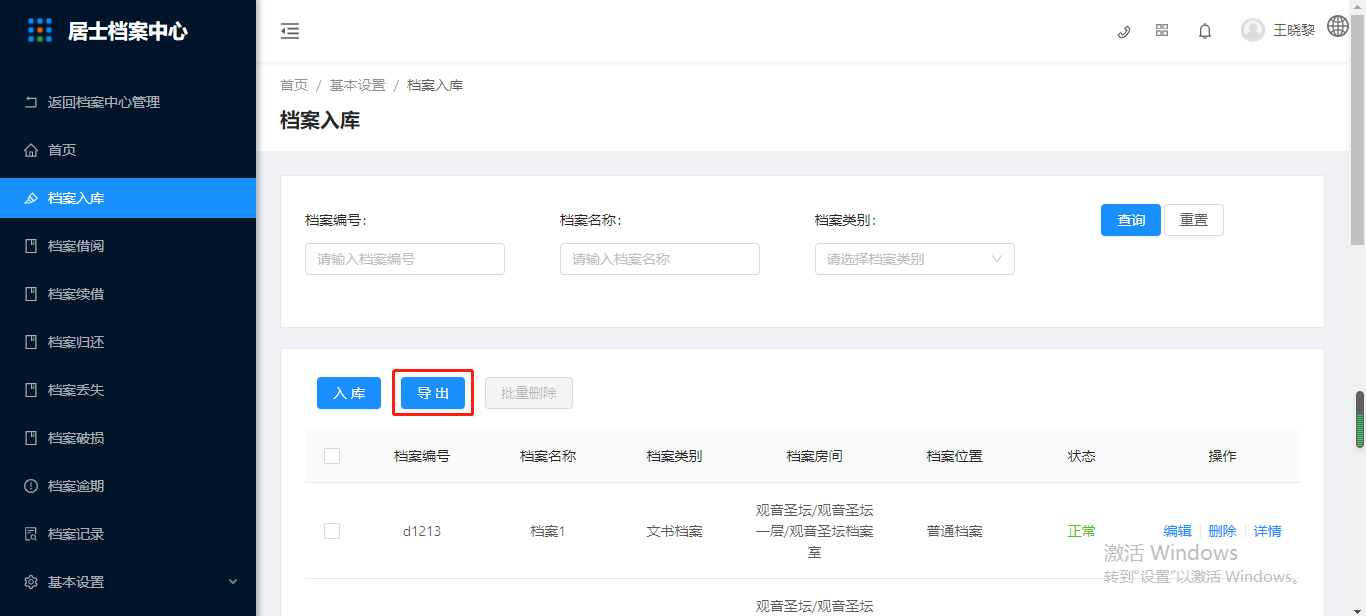Click the 批量删除 button
Screen dimensions: 1366x616
529,393
